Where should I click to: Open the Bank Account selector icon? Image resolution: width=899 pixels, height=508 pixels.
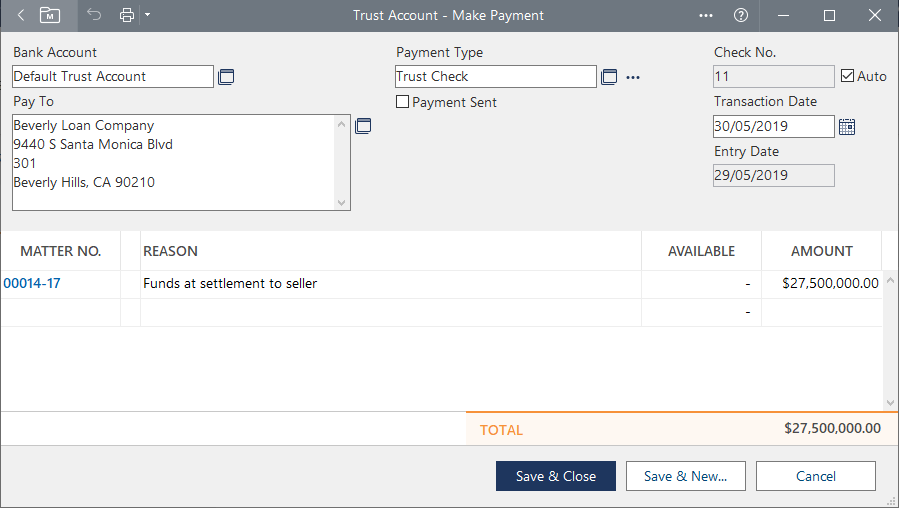[x=226, y=77]
